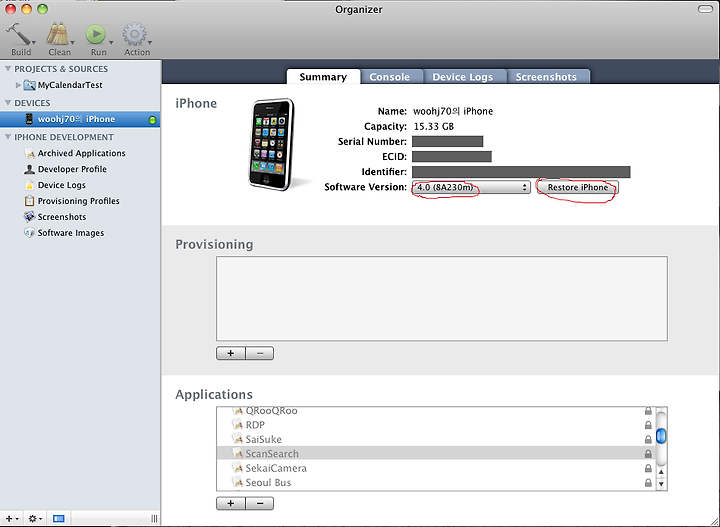The height and width of the screenshot is (527, 720).
Task: Click the Applications scroll up arrow
Action: [x=661, y=472]
